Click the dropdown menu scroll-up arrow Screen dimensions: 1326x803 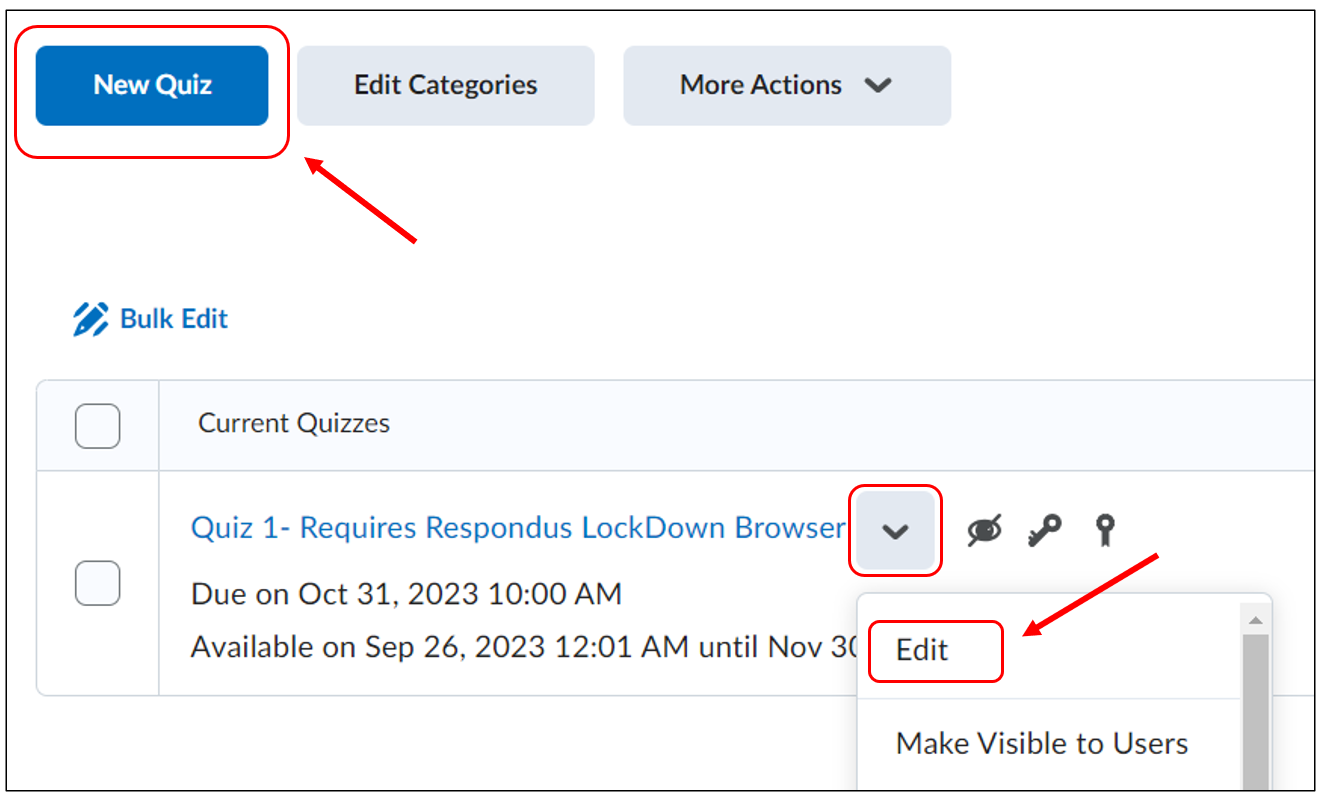1255,620
